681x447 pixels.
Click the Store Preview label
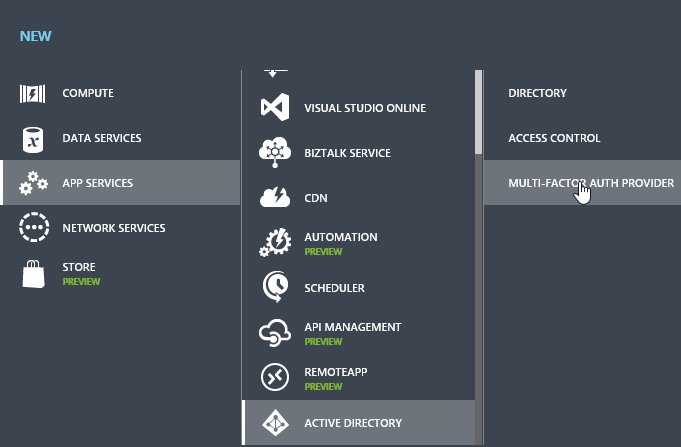click(81, 281)
